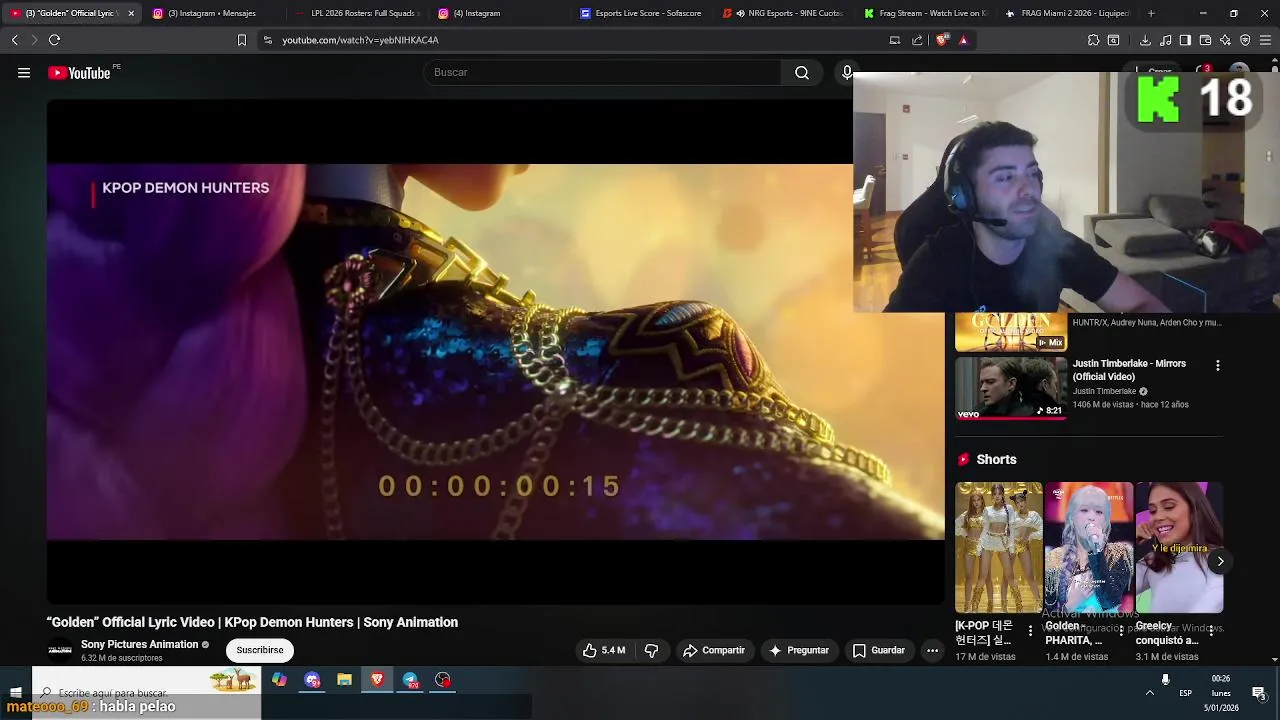1280x720 pixels.
Task: Open Brave Rewards triangle icon
Action: coord(963,40)
